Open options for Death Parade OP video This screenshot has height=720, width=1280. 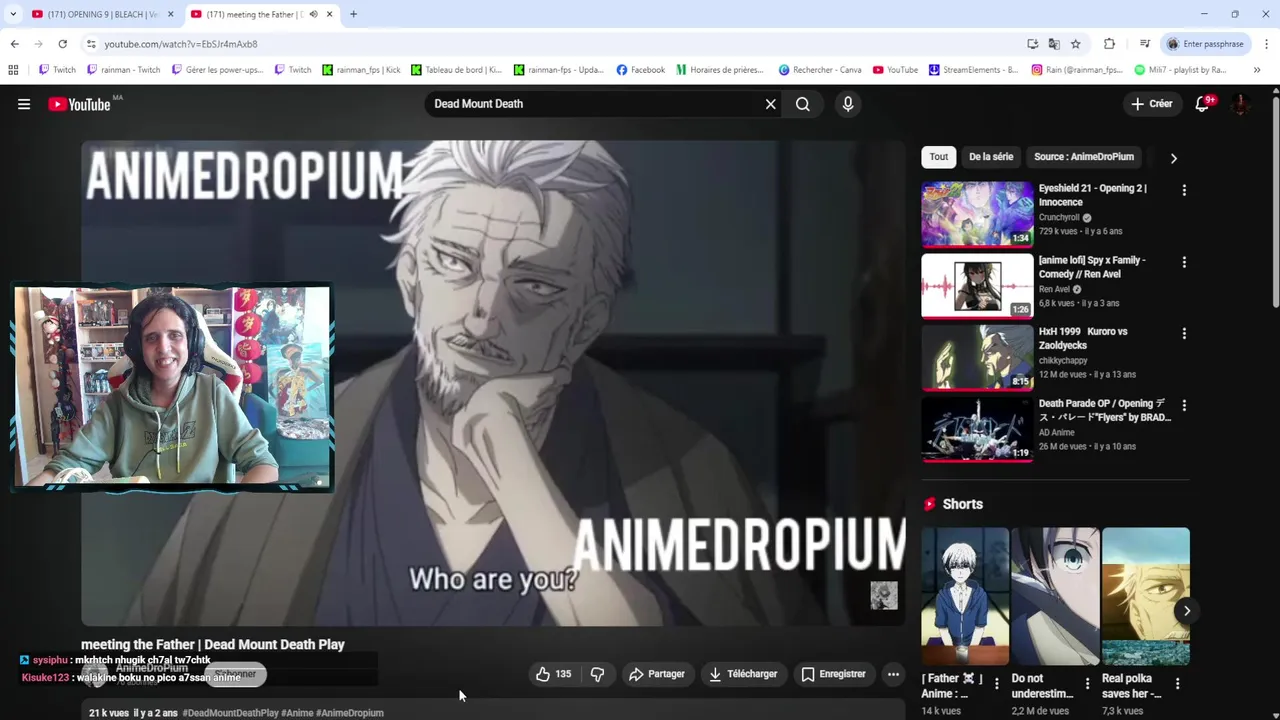1184,406
